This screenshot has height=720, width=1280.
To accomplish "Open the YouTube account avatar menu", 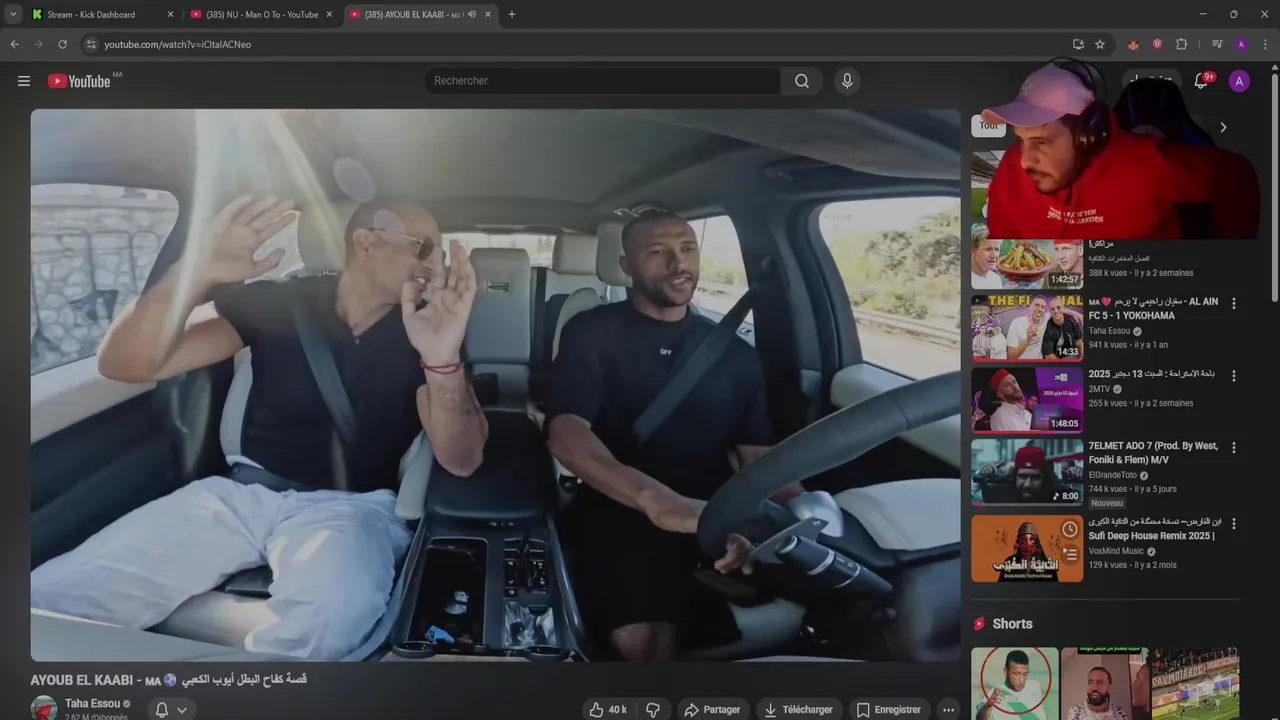I will (x=1239, y=81).
